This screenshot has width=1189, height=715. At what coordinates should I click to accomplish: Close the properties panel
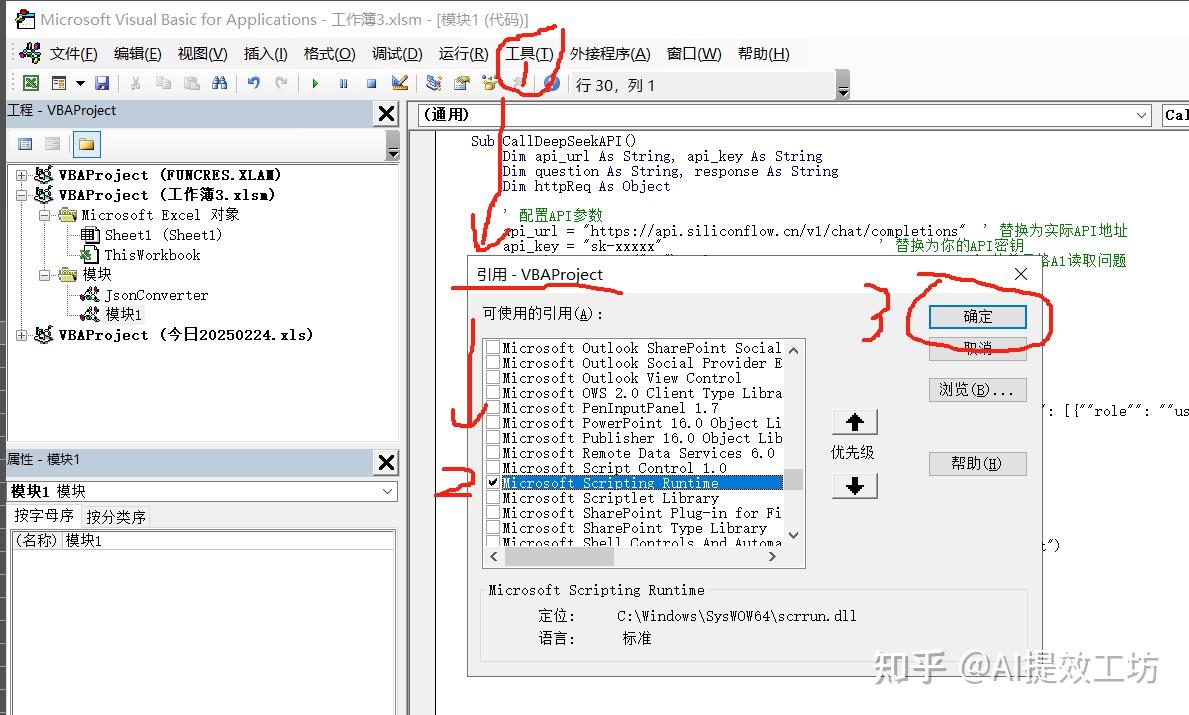(x=387, y=462)
